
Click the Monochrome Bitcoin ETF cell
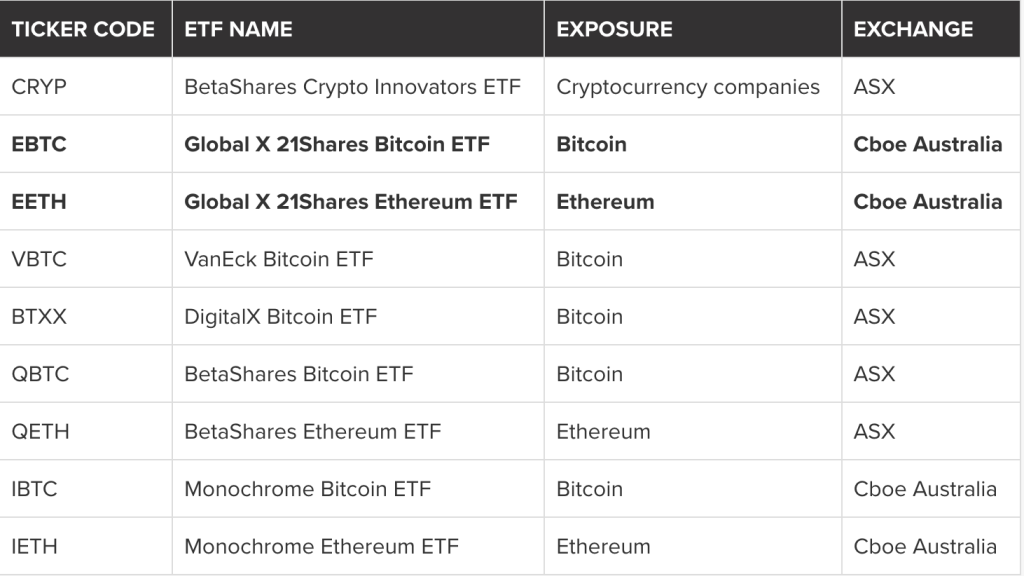307,489
